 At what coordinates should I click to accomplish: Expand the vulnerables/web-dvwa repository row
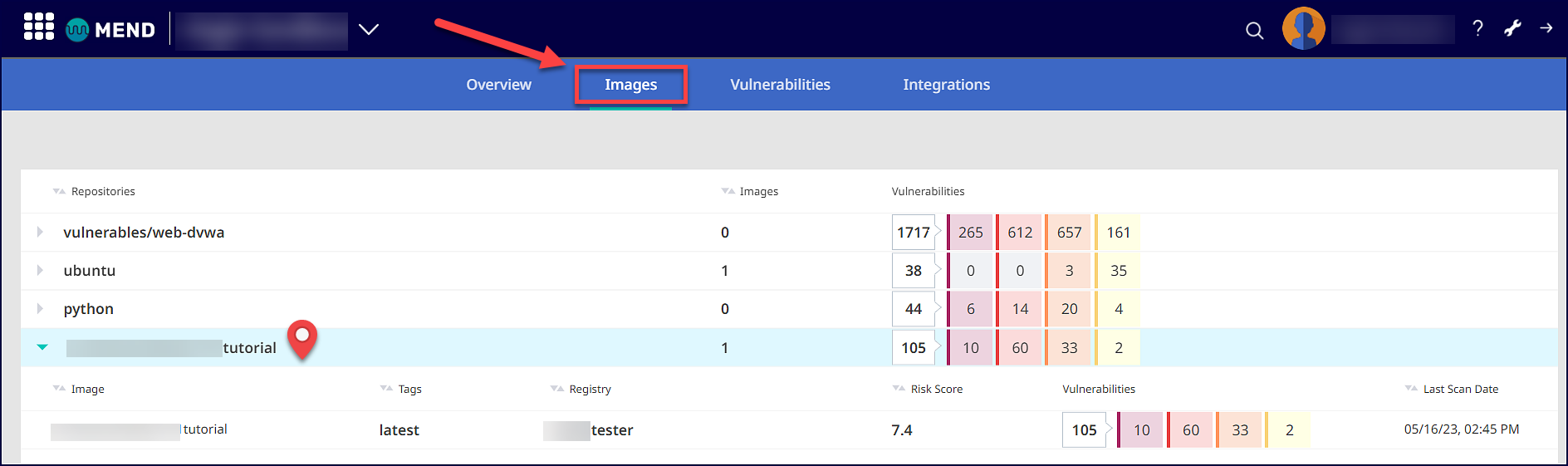tap(40, 233)
